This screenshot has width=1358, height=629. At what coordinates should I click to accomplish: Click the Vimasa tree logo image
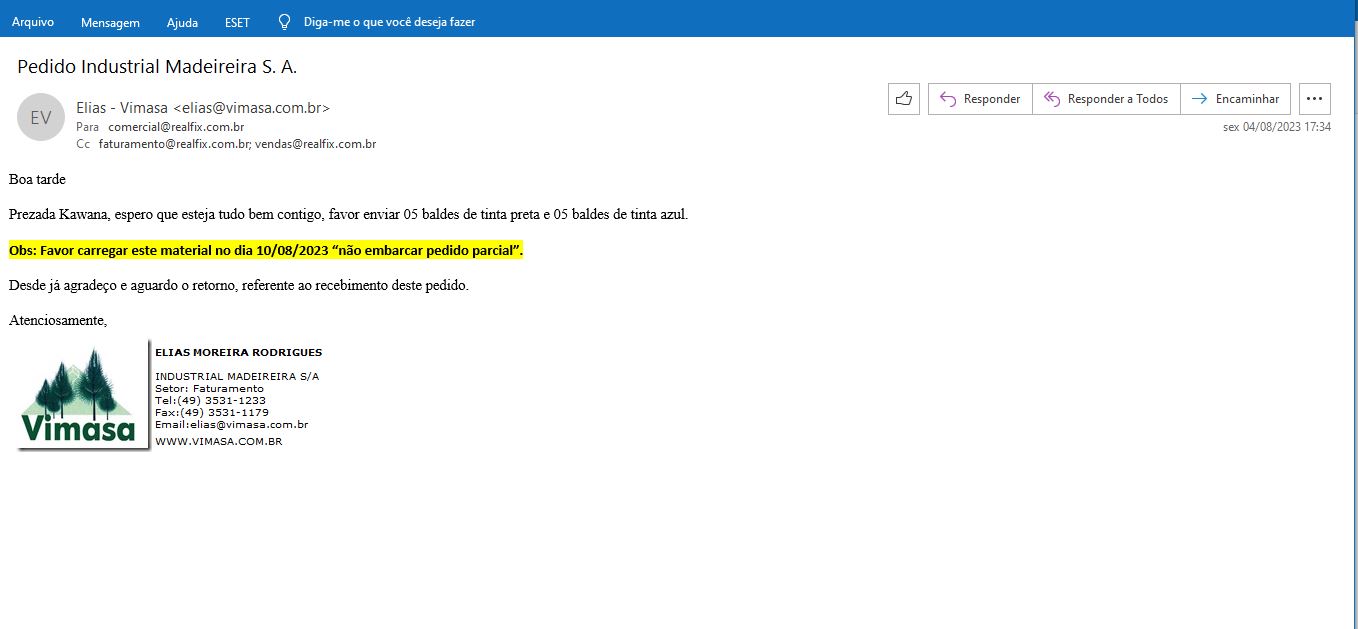[x=79, y=395]
